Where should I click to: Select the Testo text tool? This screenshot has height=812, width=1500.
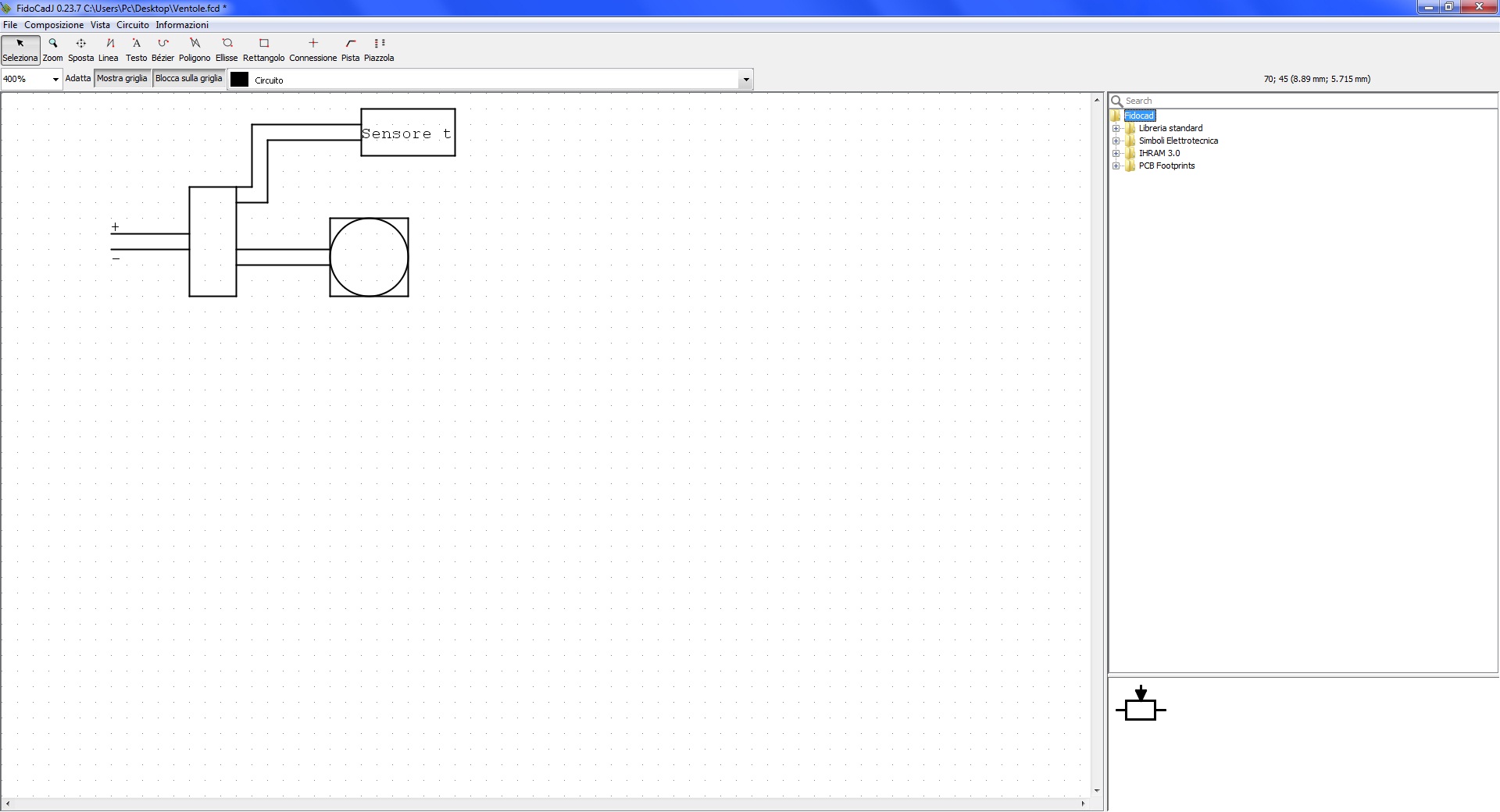(136, 50)
